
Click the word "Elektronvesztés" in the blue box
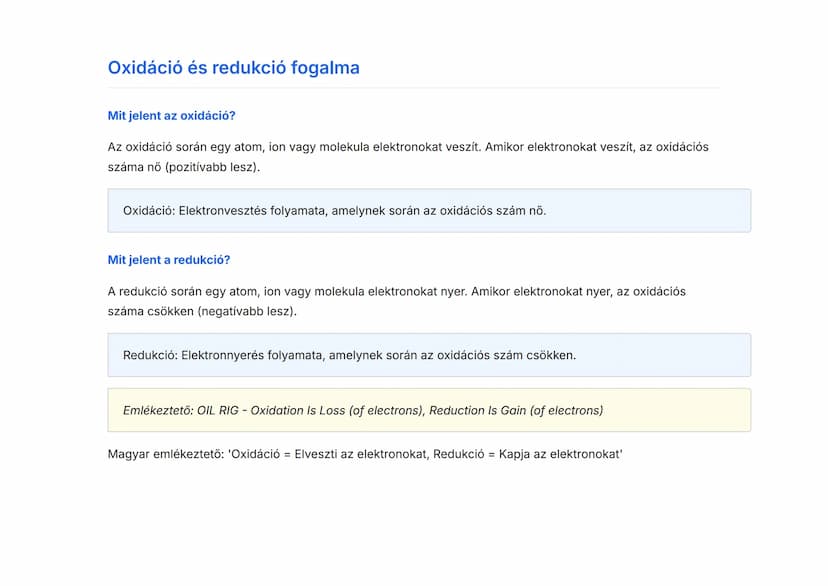tap(223, 211)
